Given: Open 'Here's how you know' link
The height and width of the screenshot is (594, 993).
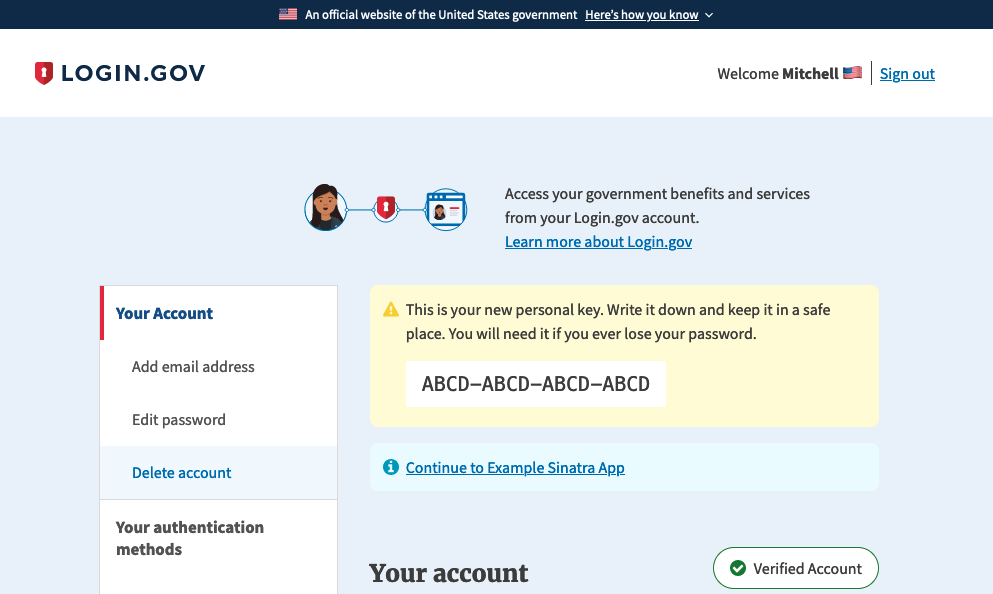Looking at the screenshot, I should pyautogui.click(x=642, y=15).
